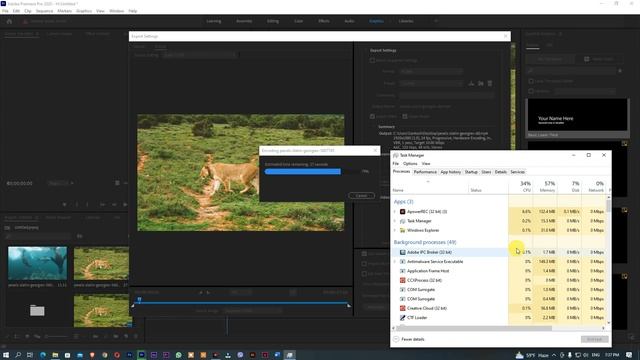Expand the Windows Explorer process row
The image size is (640, 360).
pyautogui.click(x=395, y=230)
